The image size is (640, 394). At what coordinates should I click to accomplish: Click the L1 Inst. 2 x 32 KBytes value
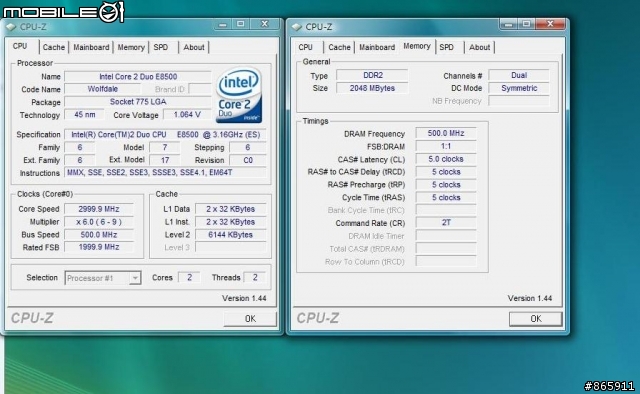pyautogui.click(x=230, y=222)
